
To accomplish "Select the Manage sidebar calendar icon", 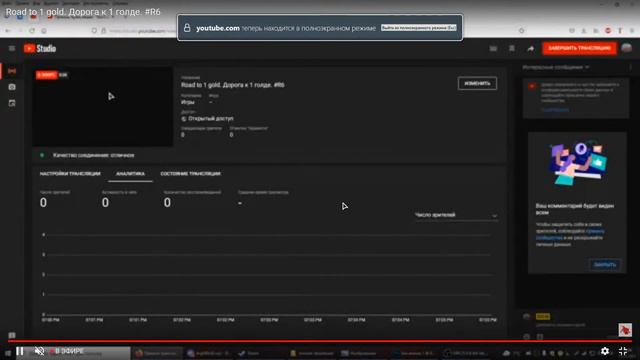I will point(12,103).
